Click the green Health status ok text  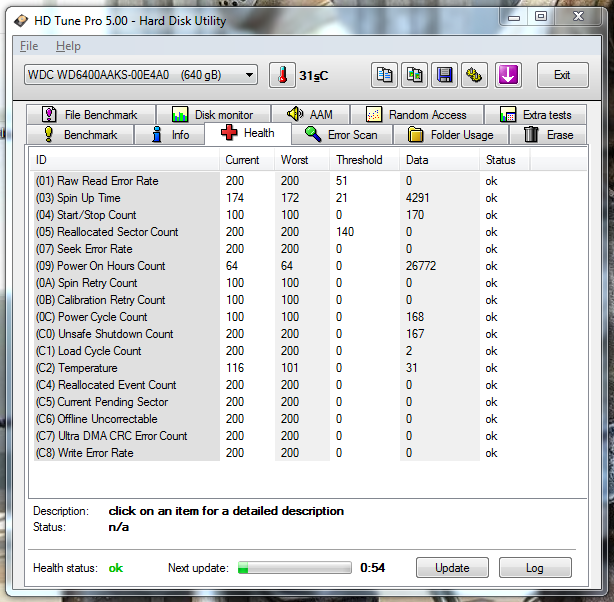[x=116, y=568]
